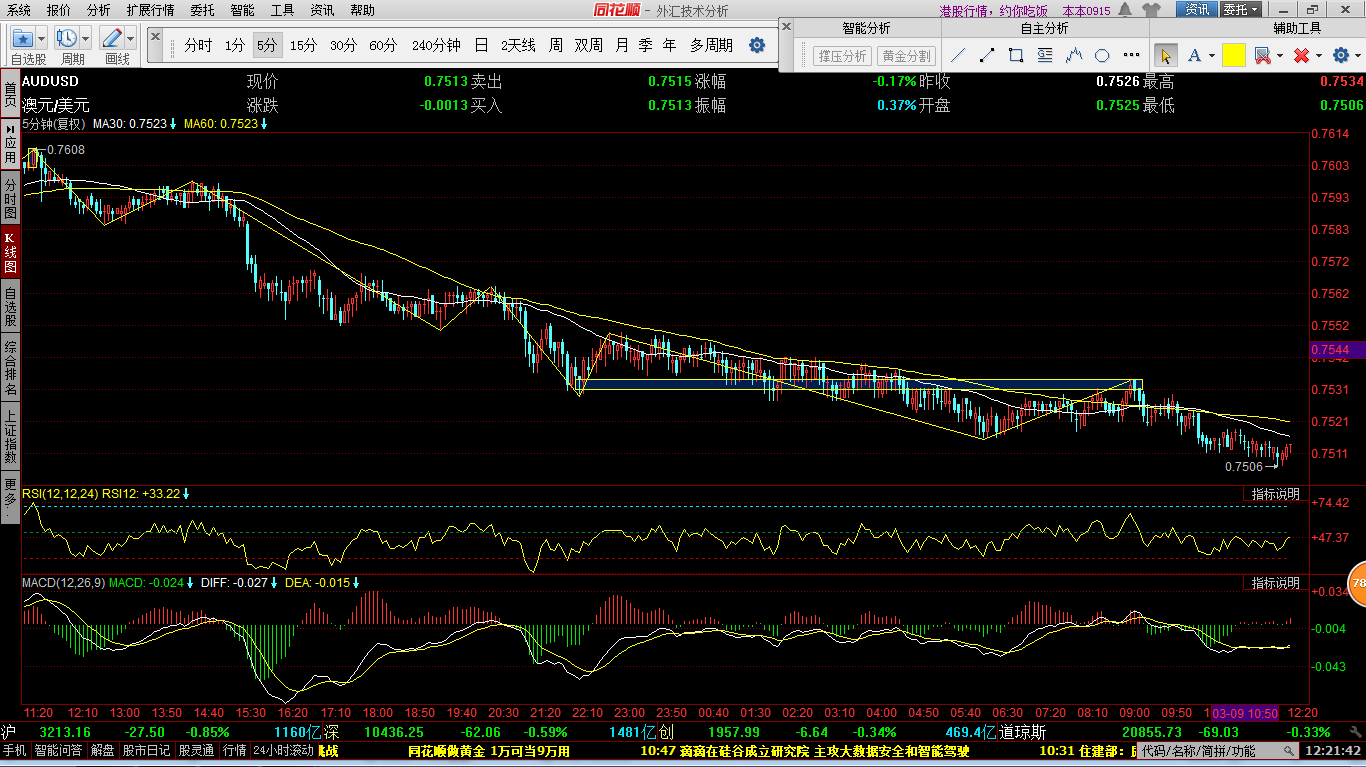Image resolution: width=1366 pixels, height=767 pixels.
Task: Open 股市日记 in bottom bar
Action: point(146,750)
